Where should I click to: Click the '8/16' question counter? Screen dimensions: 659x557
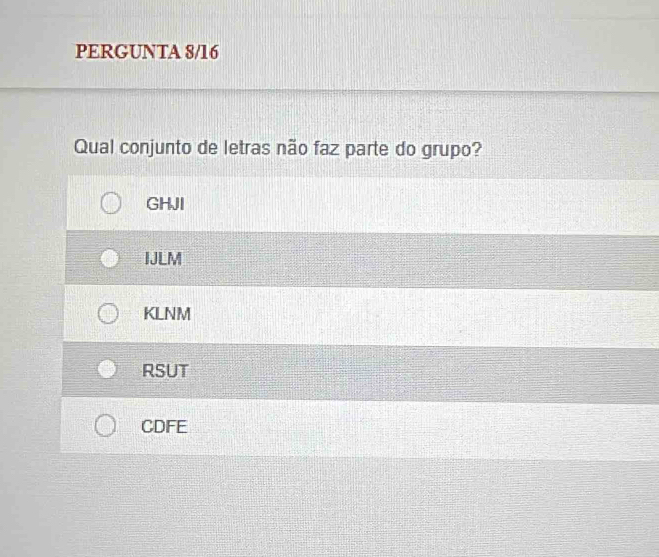[201, 51]
